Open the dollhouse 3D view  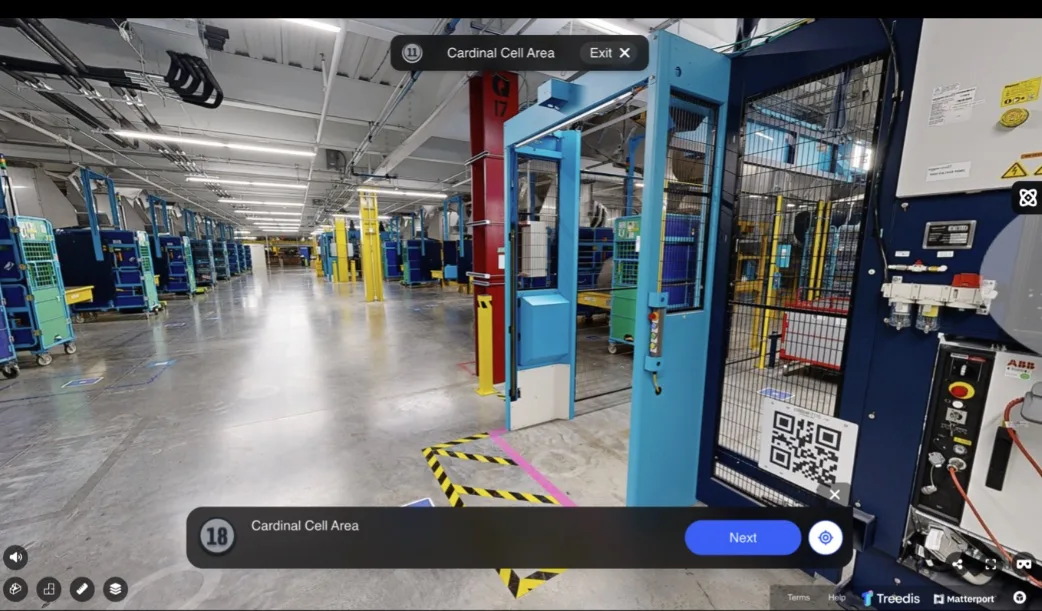[x=15, y=589]
